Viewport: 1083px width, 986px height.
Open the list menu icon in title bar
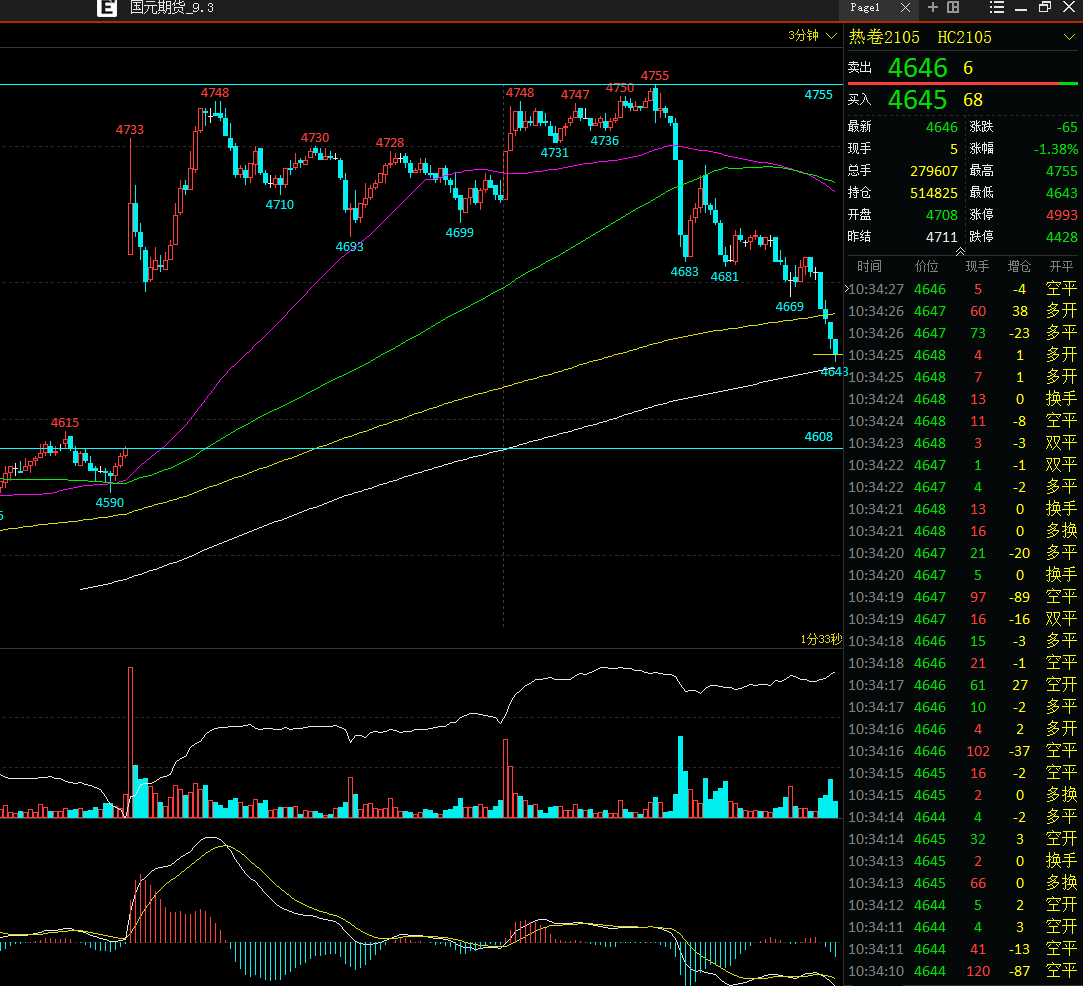(x=997, y=7)
